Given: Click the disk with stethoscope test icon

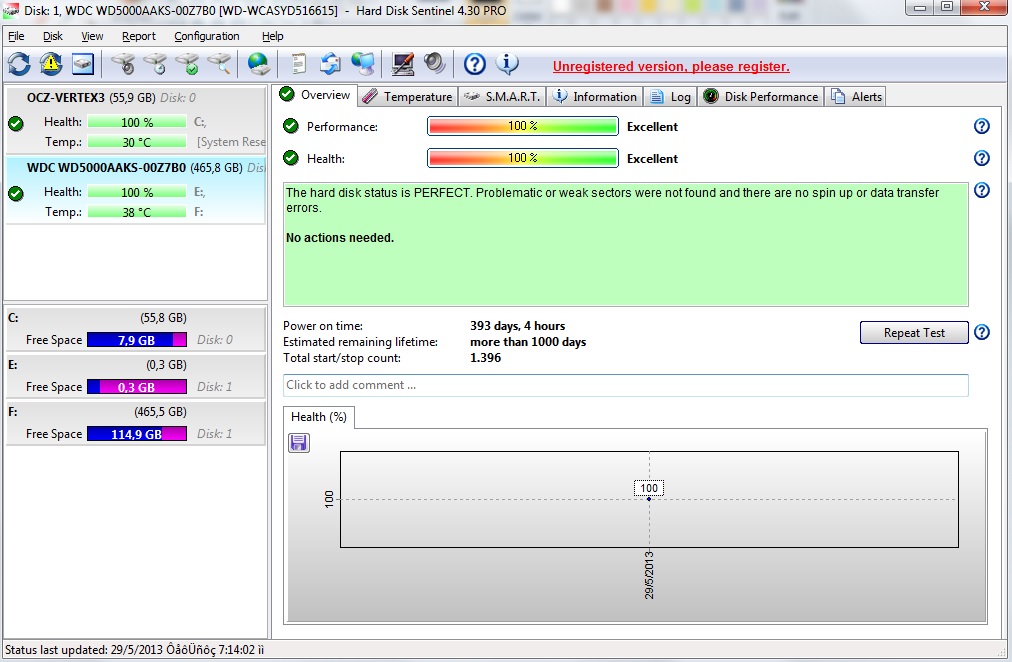Looking at the screenshot, I should (123, 64).
